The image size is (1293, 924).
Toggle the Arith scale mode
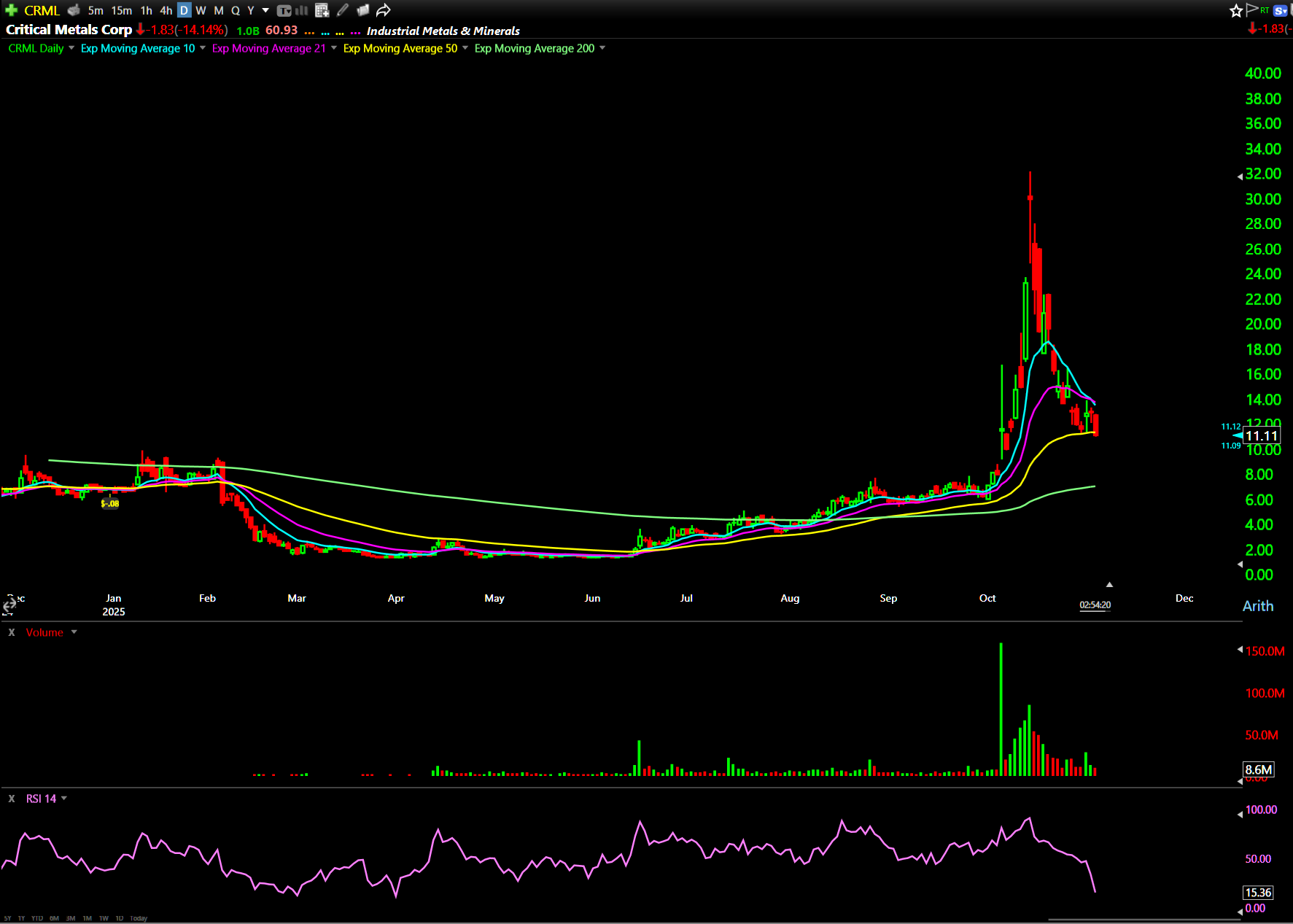[x=1257, y=606]
